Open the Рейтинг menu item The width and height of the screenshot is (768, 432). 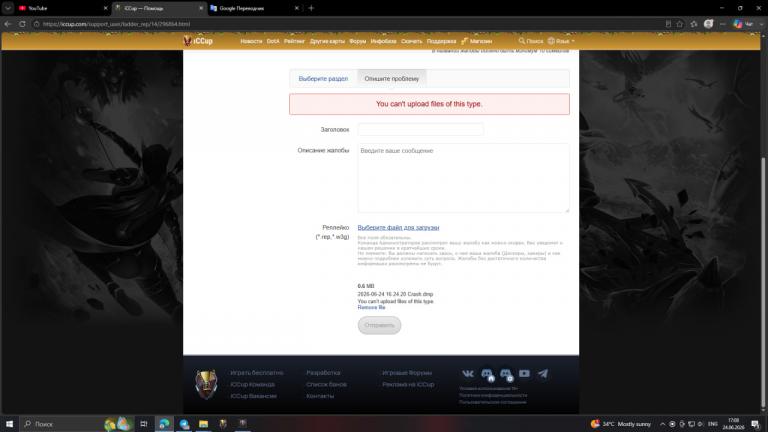(294, 41)
